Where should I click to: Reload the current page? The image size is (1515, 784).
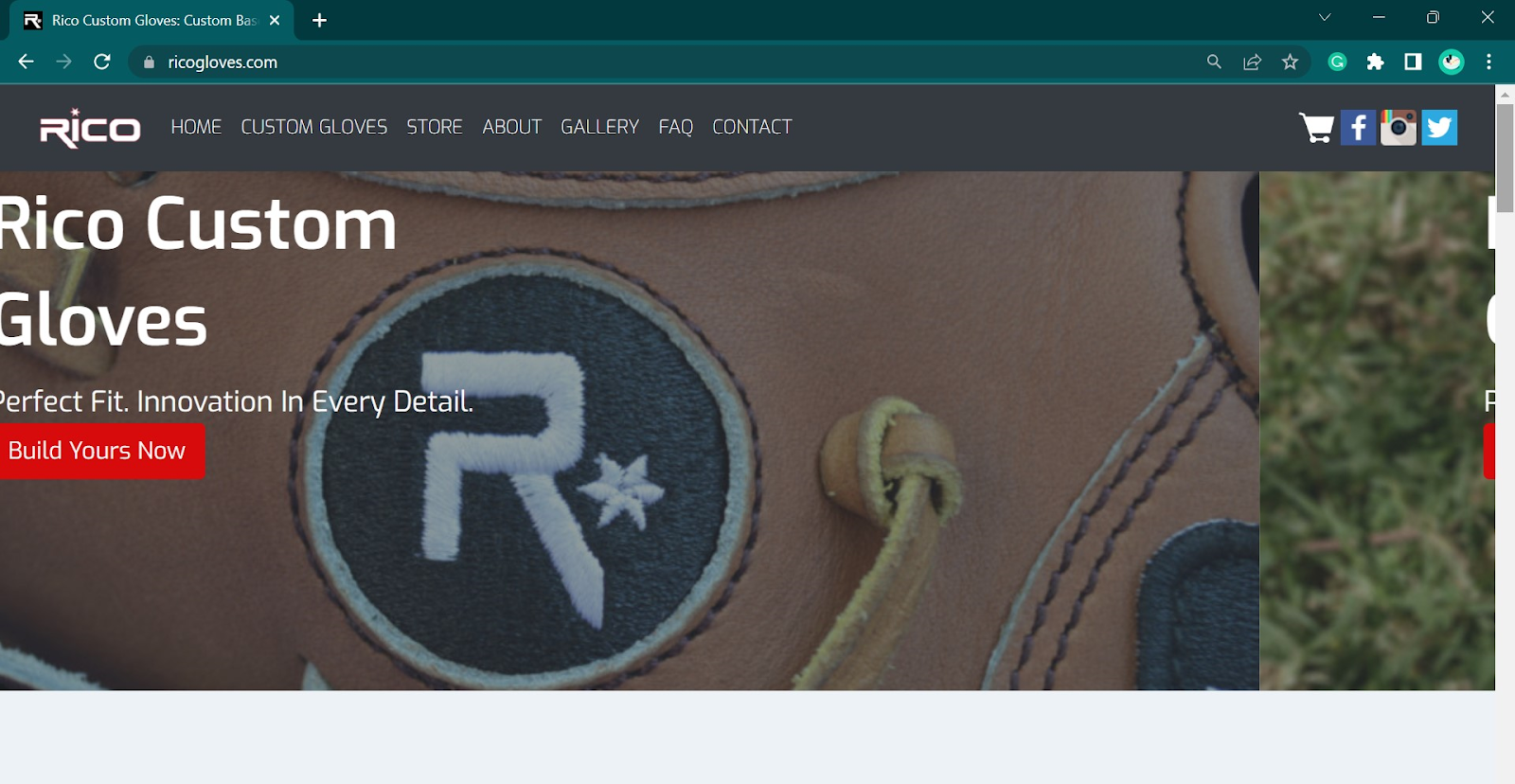(102, 62)
